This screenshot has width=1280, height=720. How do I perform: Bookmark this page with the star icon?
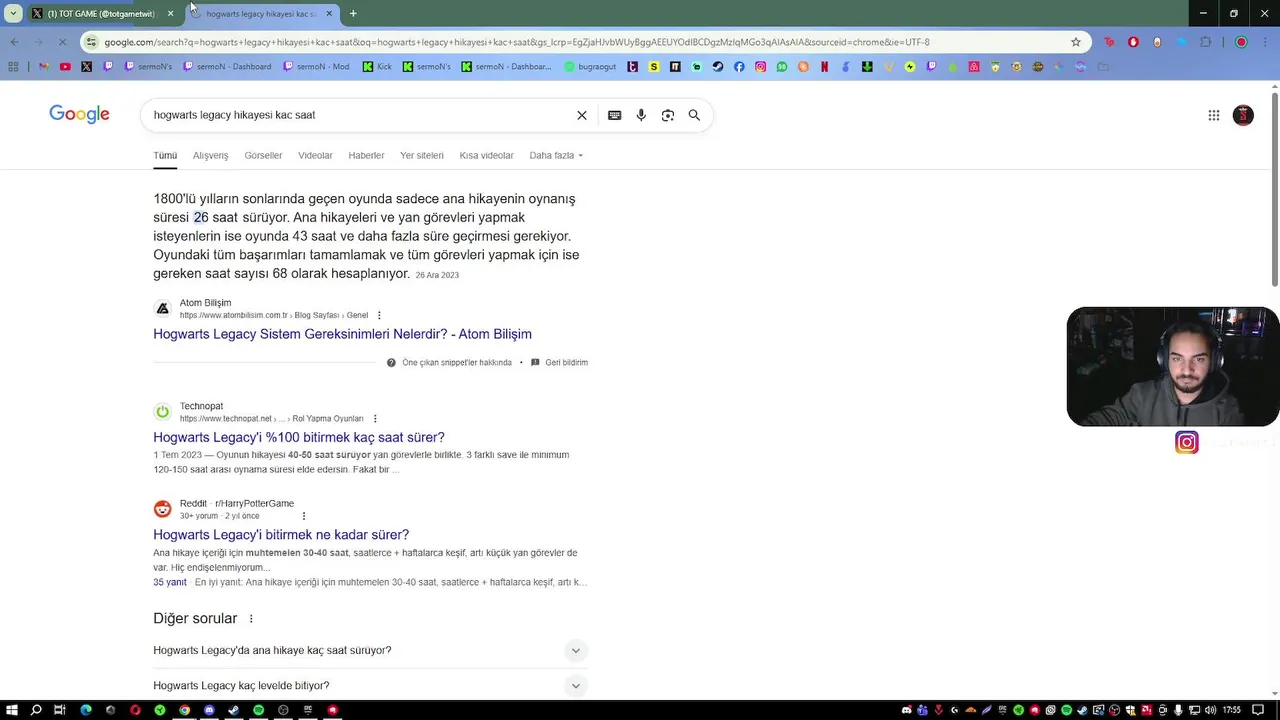[x=1076, y=42]
